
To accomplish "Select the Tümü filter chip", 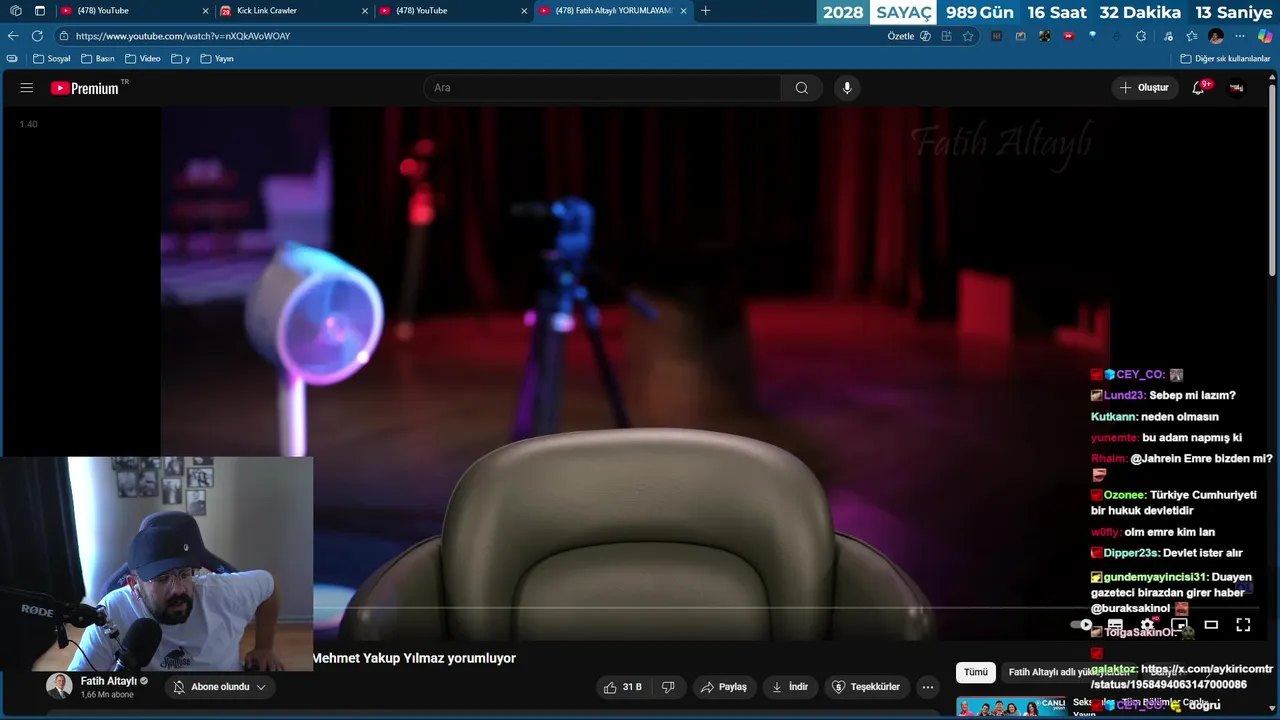I will (x=976, y=673).
